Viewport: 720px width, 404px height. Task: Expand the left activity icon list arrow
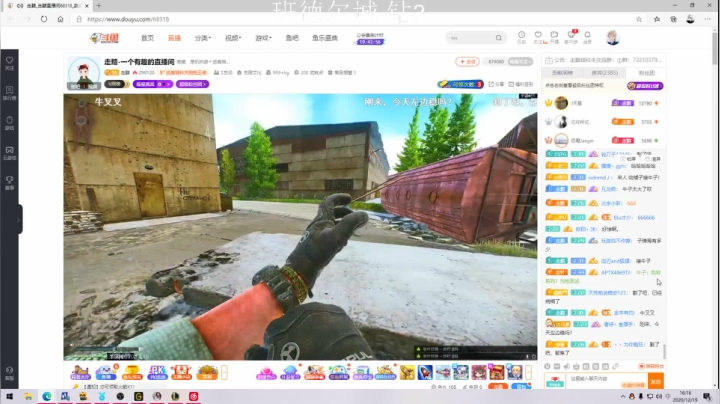click(x=224, y=372)
